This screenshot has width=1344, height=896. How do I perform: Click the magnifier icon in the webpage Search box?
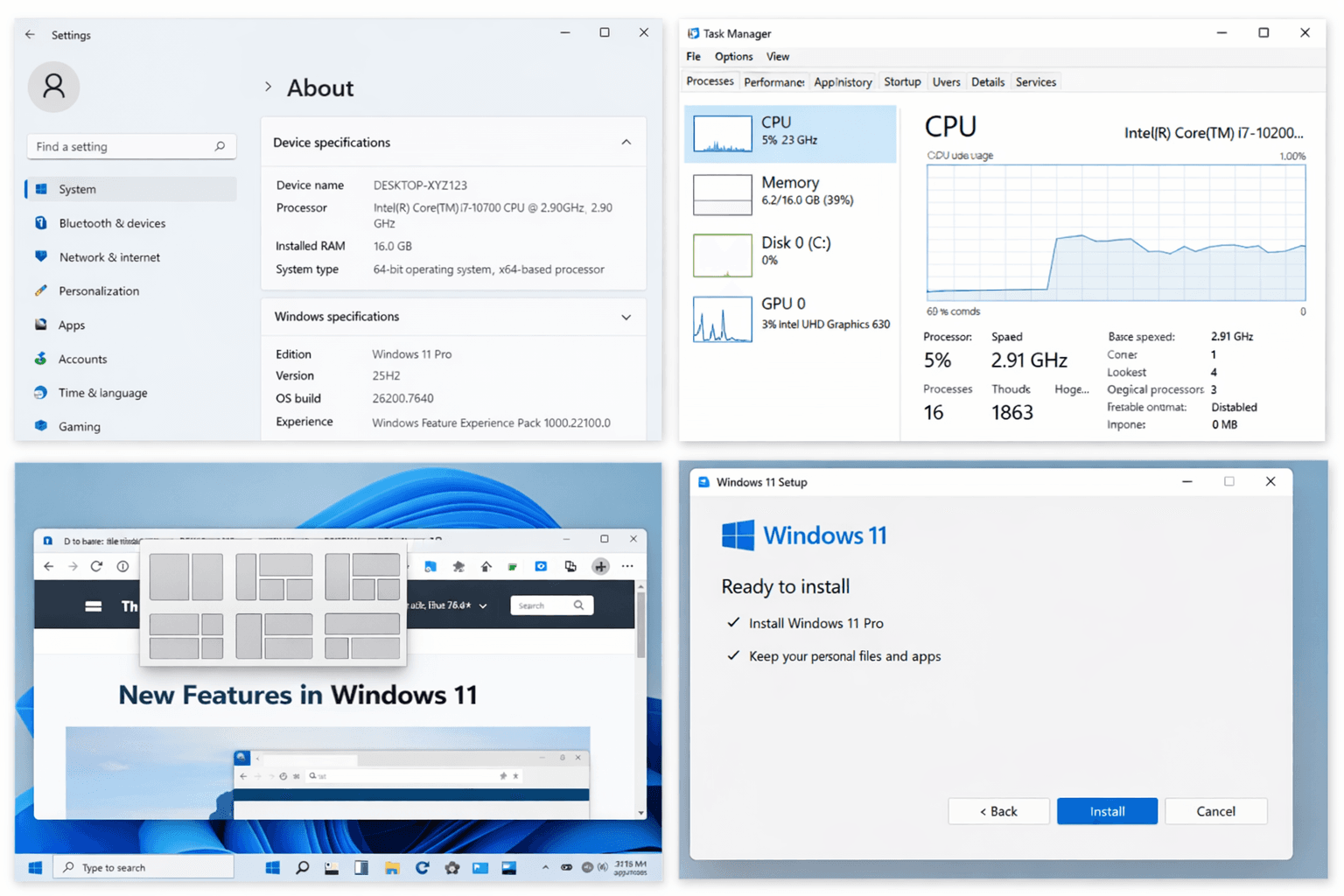(578, 605)
